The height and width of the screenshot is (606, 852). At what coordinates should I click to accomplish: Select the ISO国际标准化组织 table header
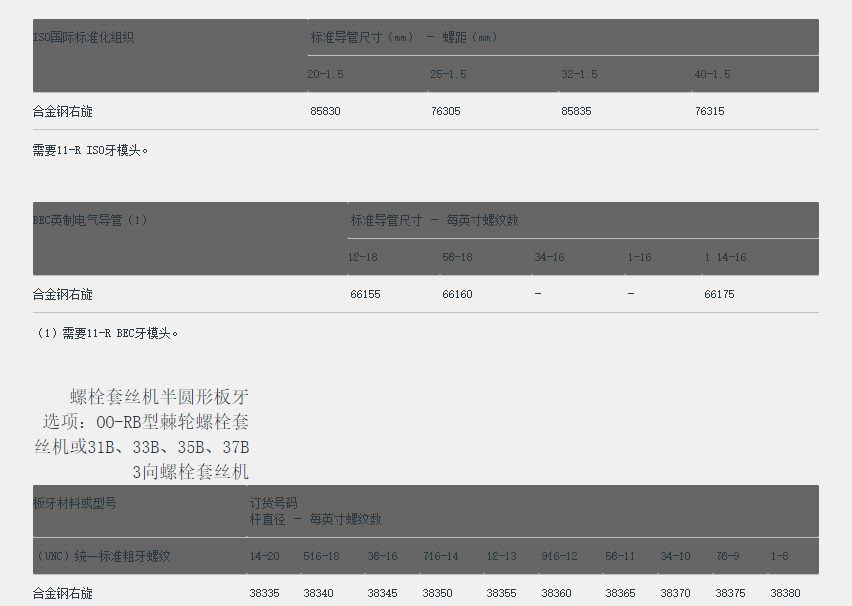click(x=84, y=38)
